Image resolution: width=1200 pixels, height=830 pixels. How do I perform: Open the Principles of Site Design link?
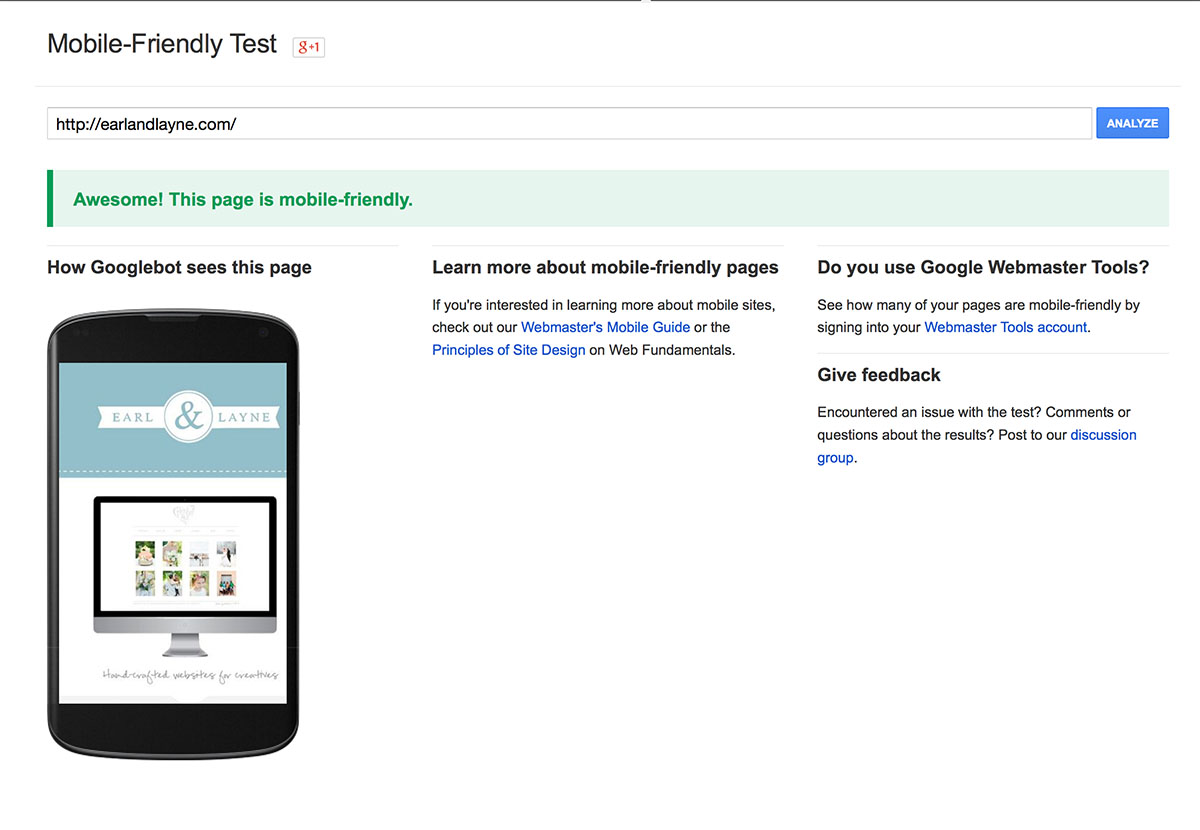[509, 350]
